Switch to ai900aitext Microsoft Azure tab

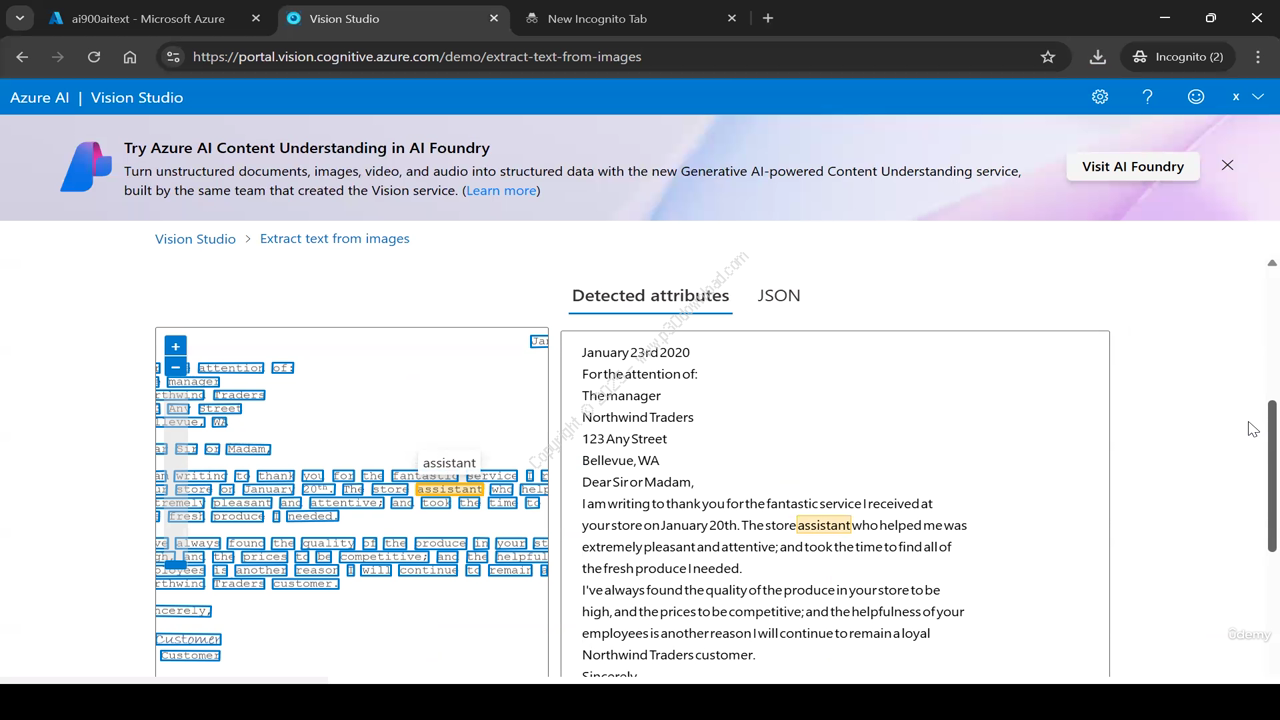[148, 18]
